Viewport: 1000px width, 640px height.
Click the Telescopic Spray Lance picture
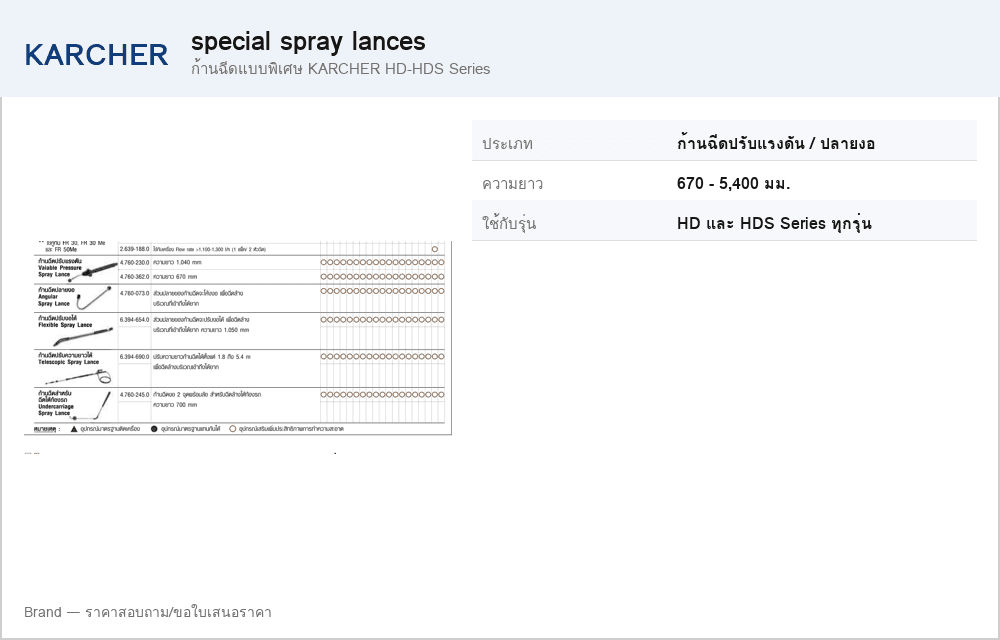click(x=80, y=376)
